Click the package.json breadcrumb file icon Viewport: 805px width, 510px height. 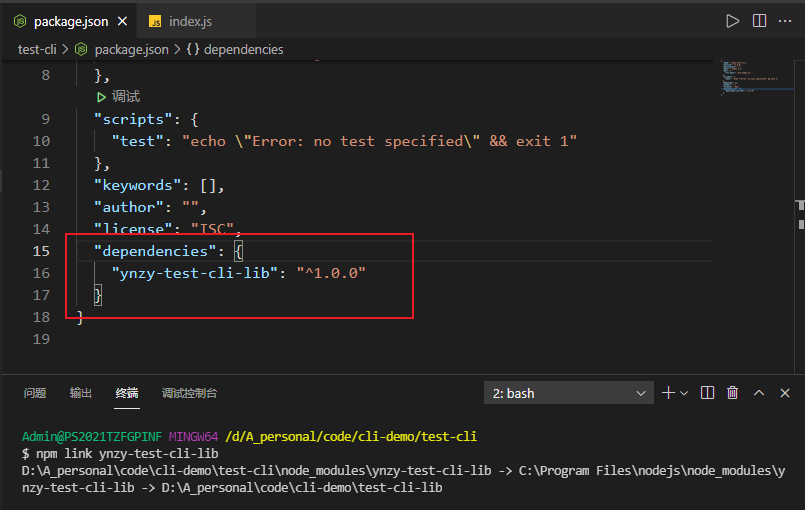(81, 50)
